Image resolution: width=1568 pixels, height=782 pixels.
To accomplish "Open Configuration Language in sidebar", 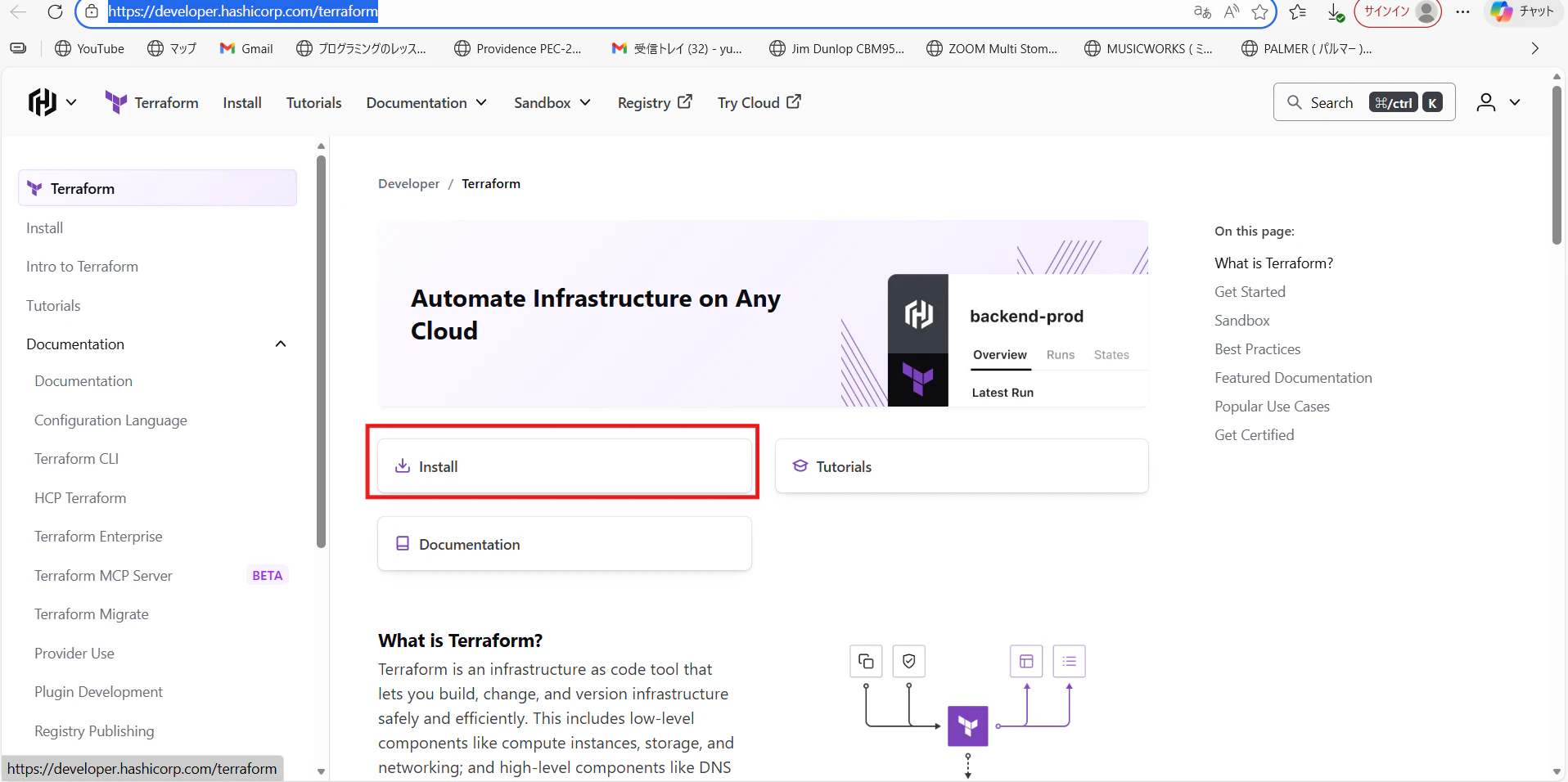I will pos(110,420).
